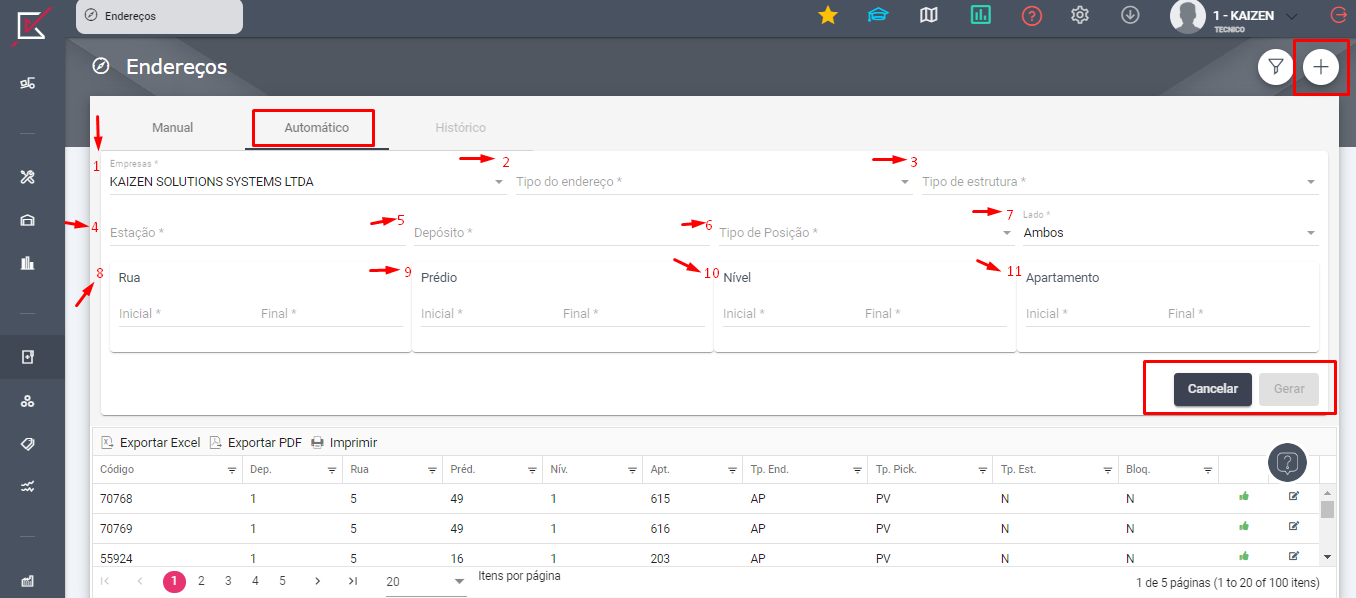Click the Rua column filter icon
Image resolution: width=1356 pixels, height=598 pixels.
(x=432, y=470)
